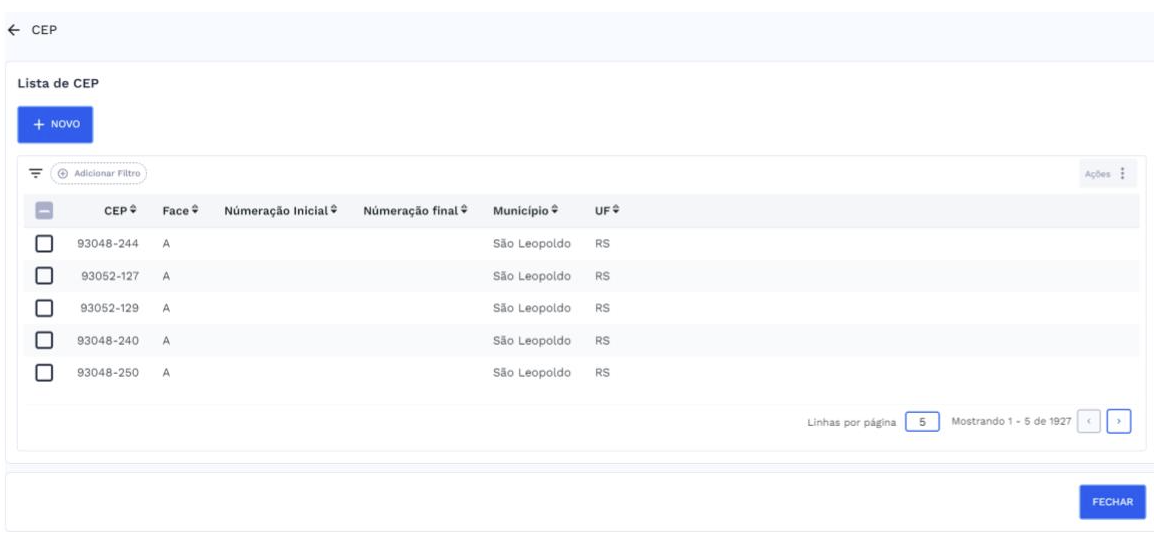1154x536 pixels.
Task: Tick the checkbox for CEP 93048-250
Action: (44, 372)
